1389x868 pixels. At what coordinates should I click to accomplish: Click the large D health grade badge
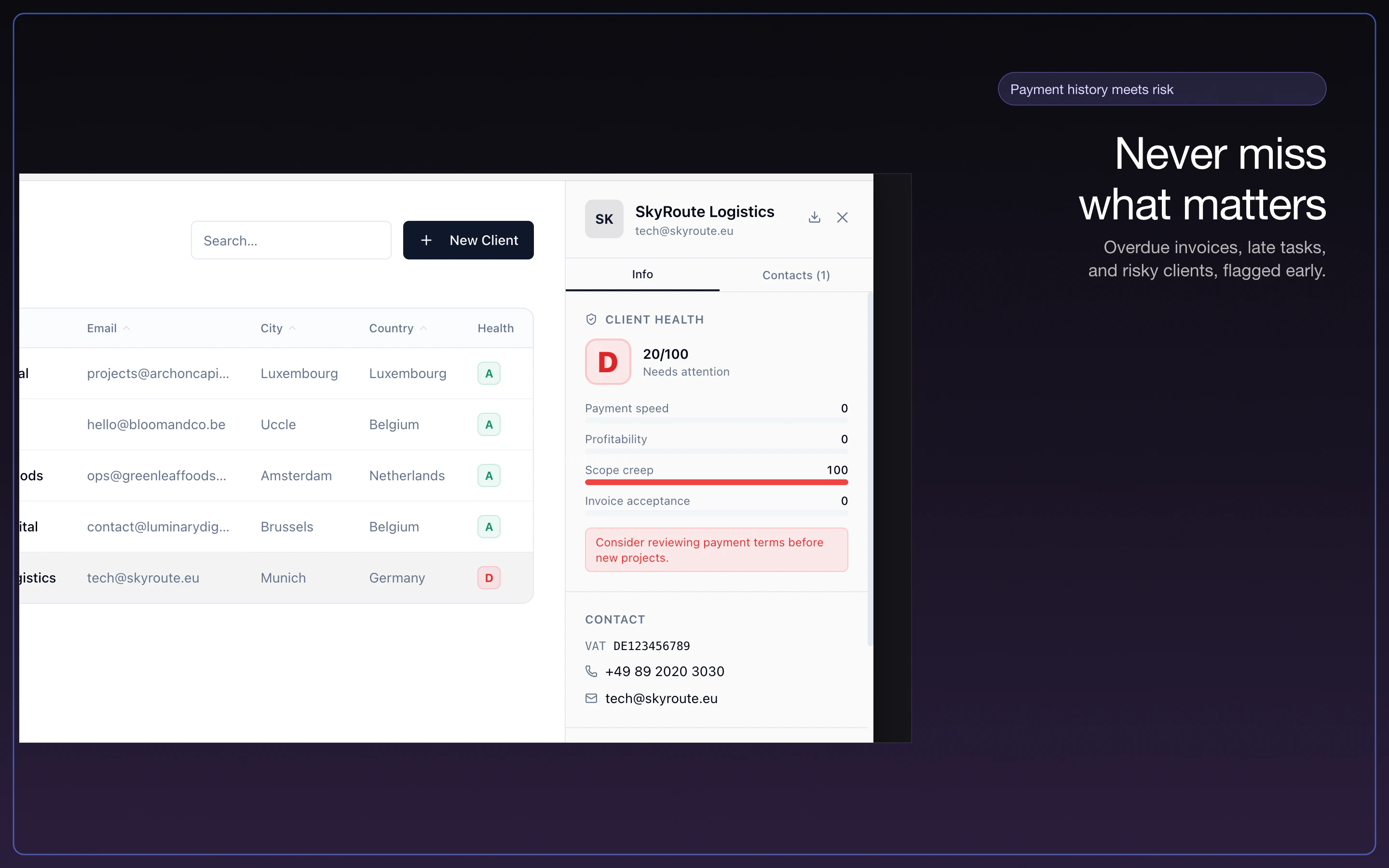point(608,362)
